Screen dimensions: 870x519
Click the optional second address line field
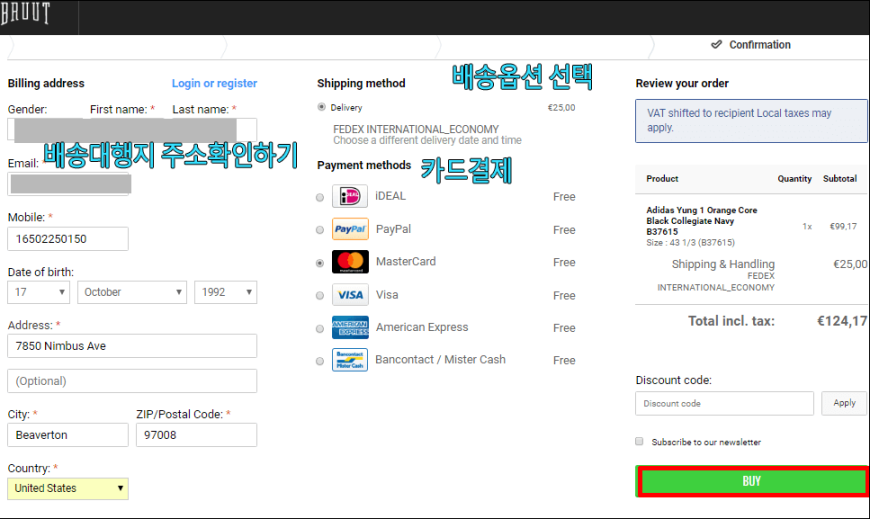pyautogui.click(x=132, y=381)
